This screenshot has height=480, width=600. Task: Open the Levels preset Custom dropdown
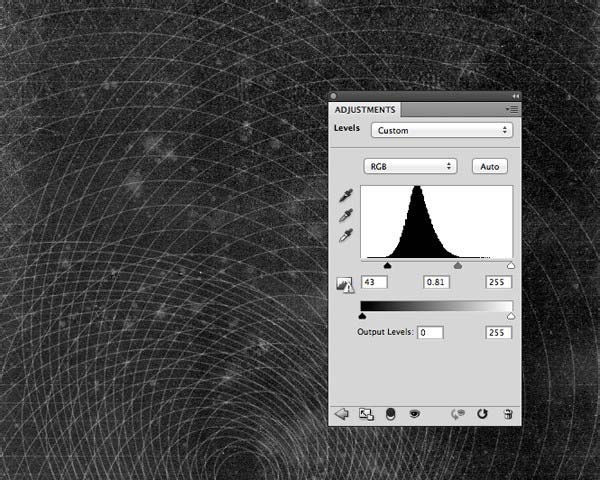coord(442,130)
